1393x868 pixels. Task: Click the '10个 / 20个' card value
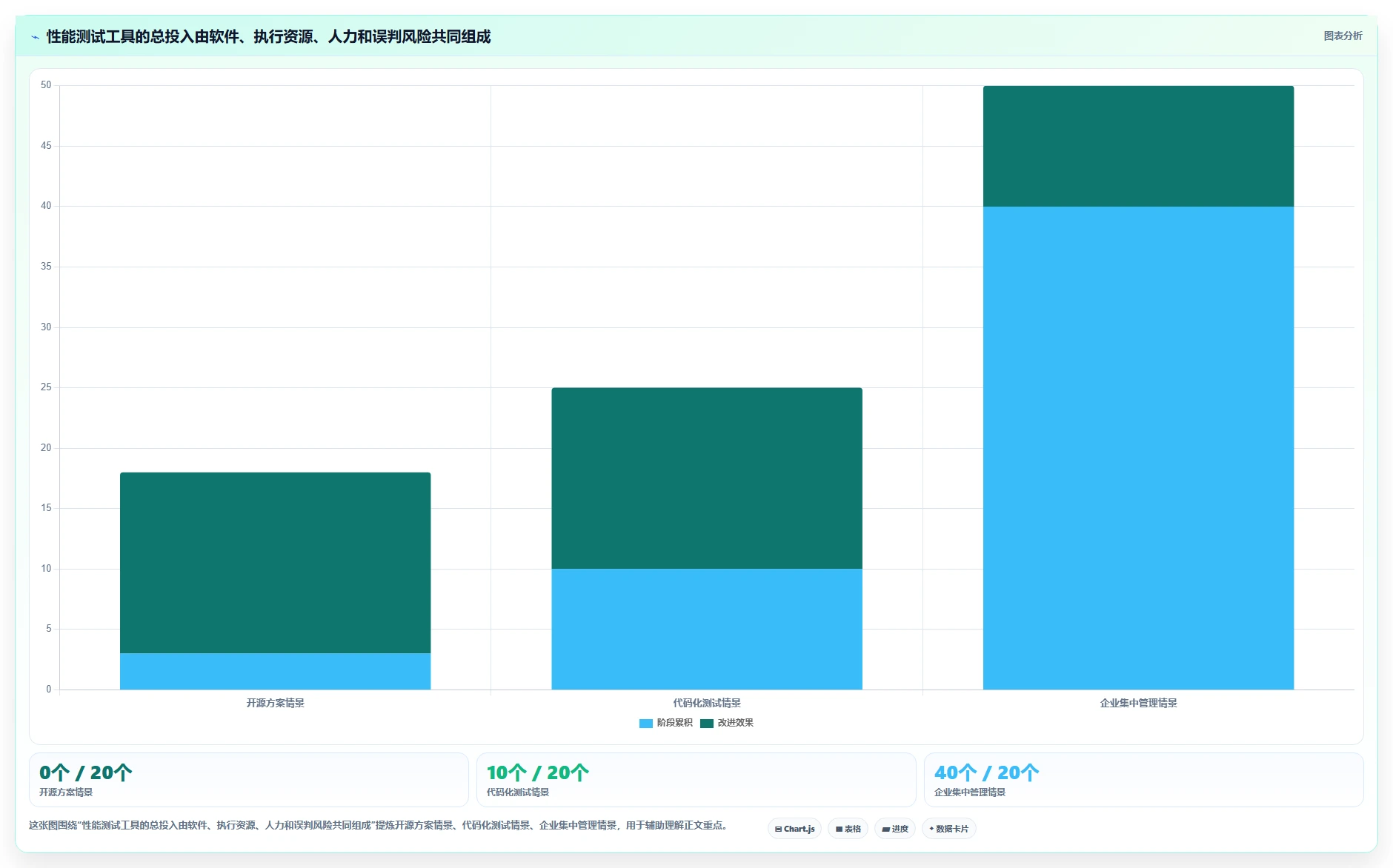coord(538,772)
